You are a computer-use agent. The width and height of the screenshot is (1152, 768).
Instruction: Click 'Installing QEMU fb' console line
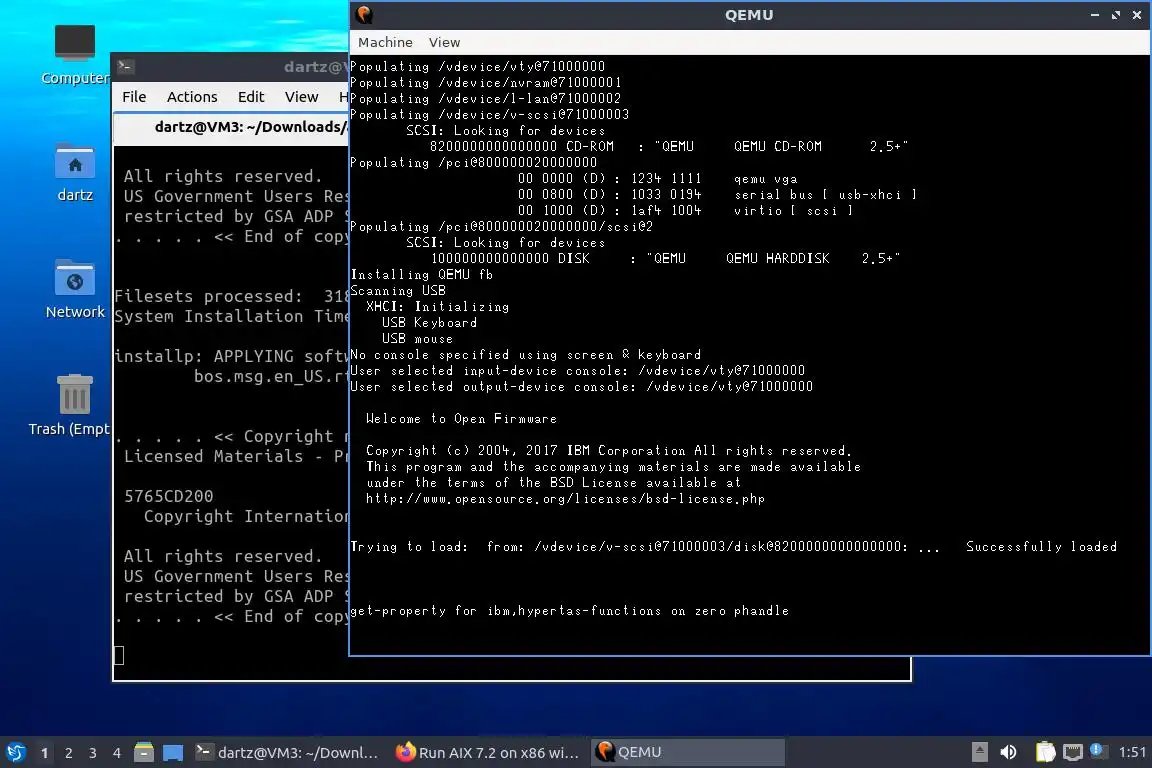pos(422,274)
